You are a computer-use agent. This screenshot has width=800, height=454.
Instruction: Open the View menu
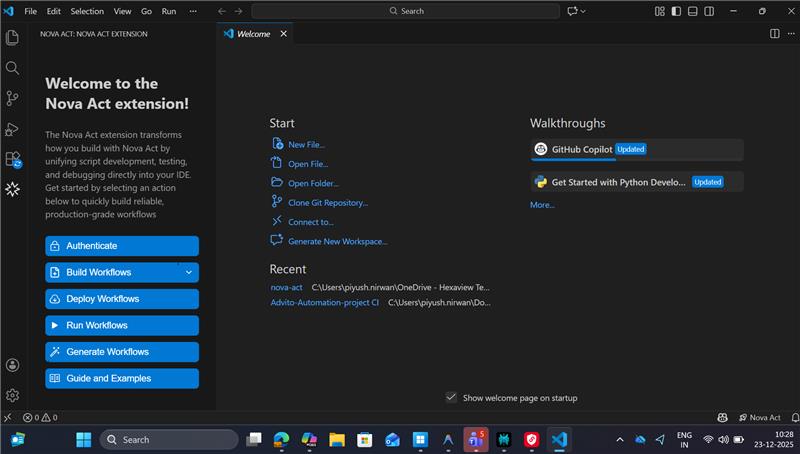click(x=122, y=11)
